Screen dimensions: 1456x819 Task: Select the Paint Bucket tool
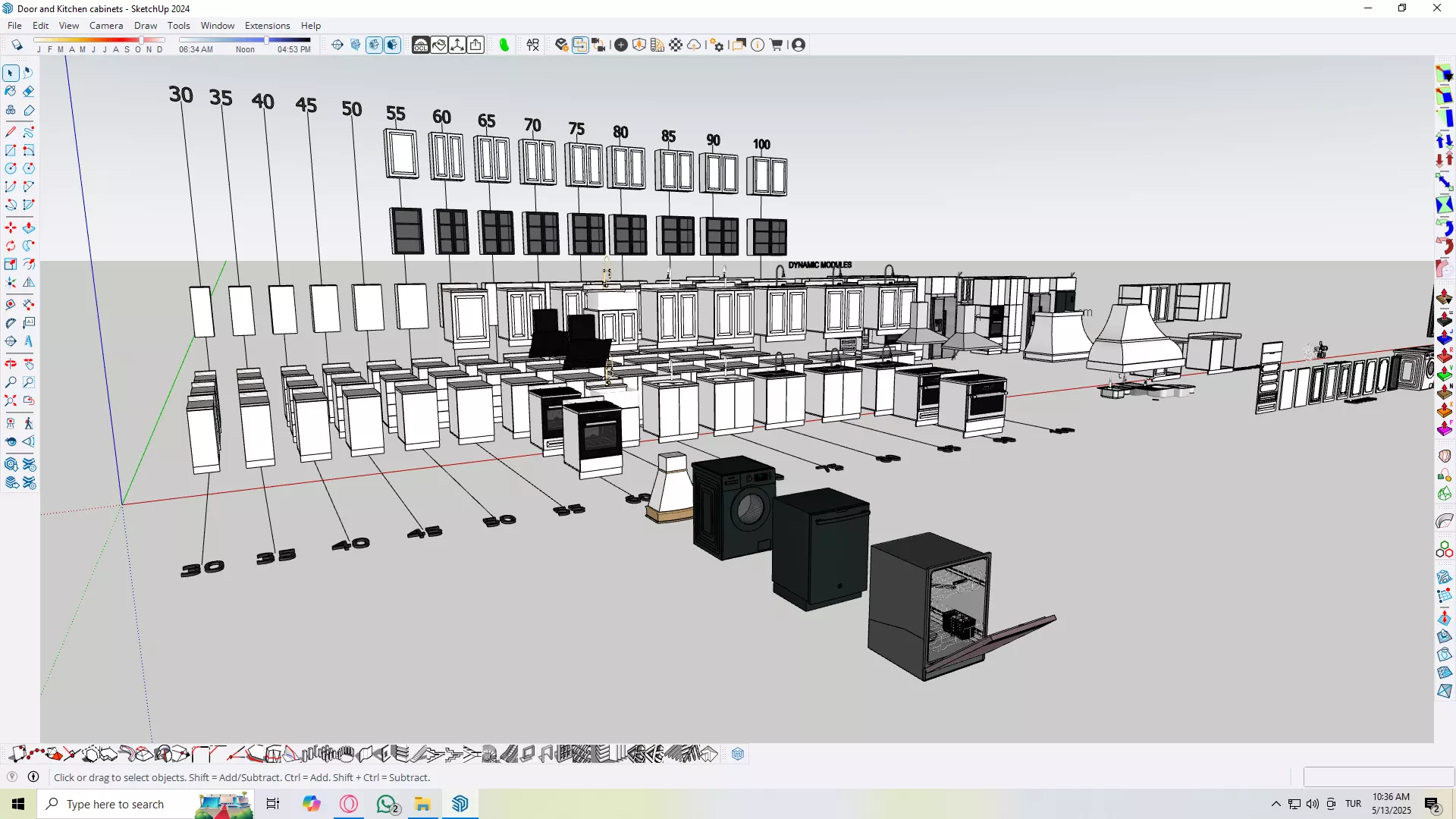pos(11,91)
